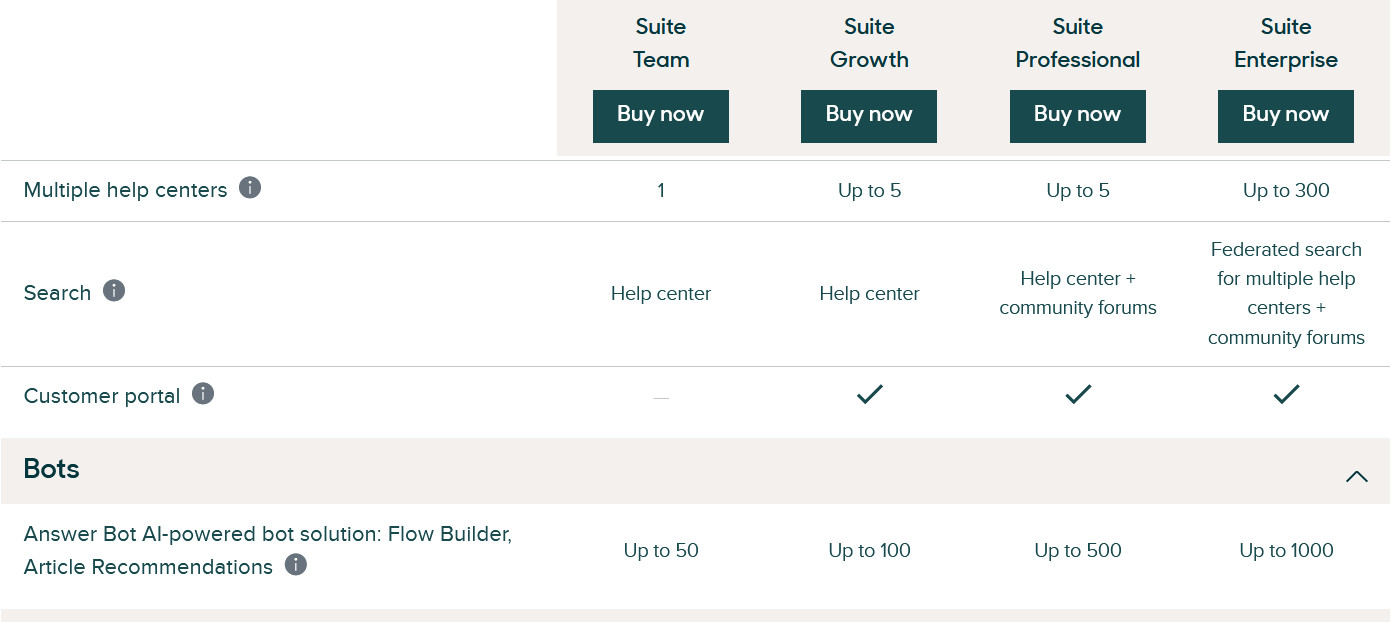The image size is (1391, 622).
Task: Select the Suite Growch Customer portal checkmark
Action: pyautogui.click(x=869, y=395)
